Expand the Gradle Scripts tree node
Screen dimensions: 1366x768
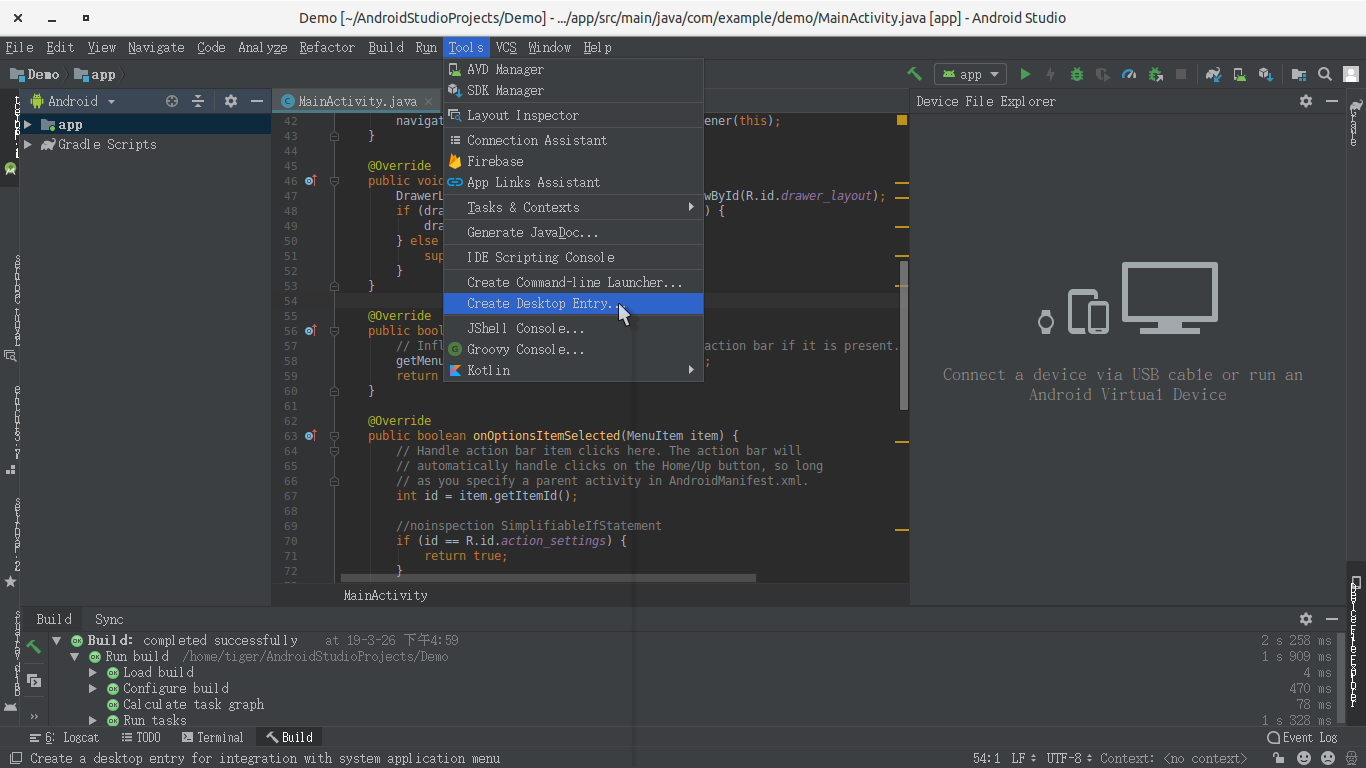tap(28, 144)
